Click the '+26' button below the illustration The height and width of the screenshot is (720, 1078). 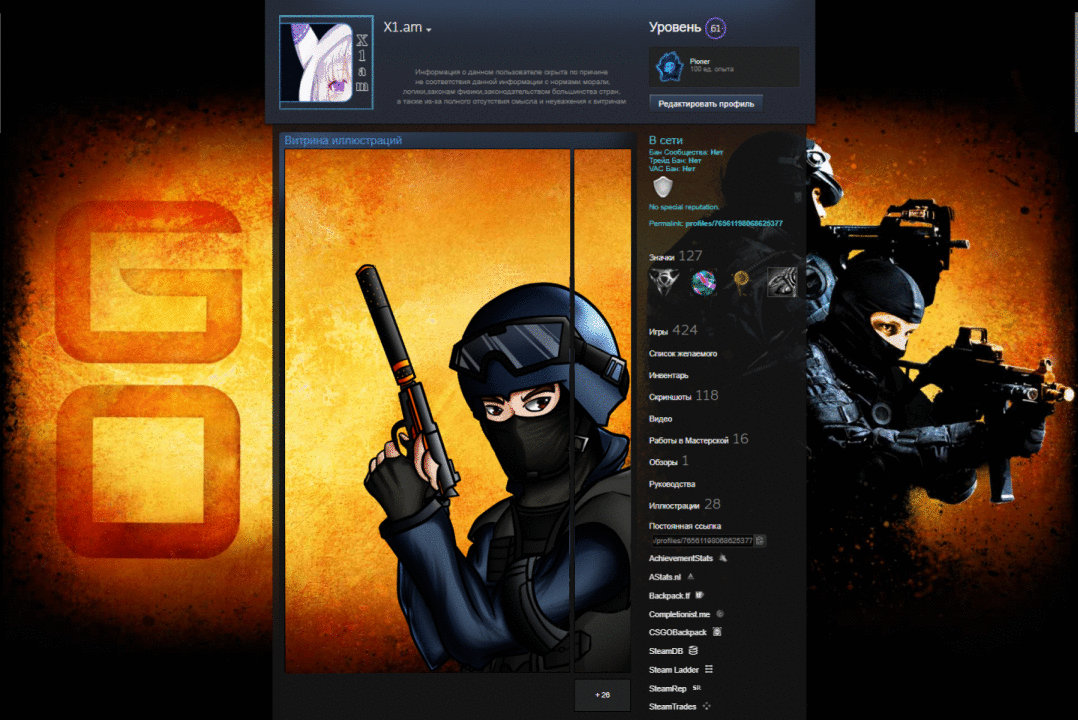coord(601,694)
